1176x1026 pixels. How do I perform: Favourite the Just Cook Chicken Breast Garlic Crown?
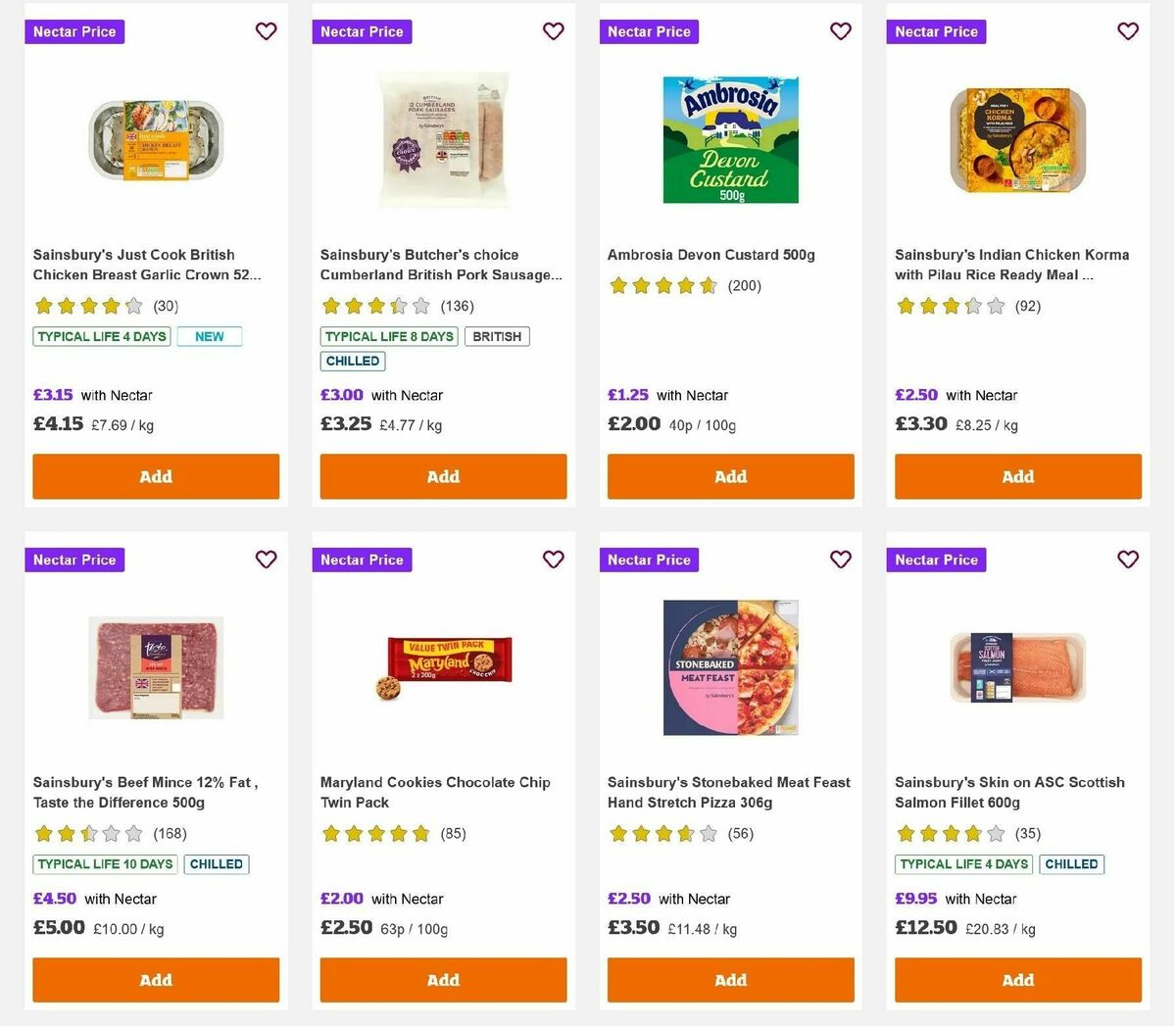point(266,30)
